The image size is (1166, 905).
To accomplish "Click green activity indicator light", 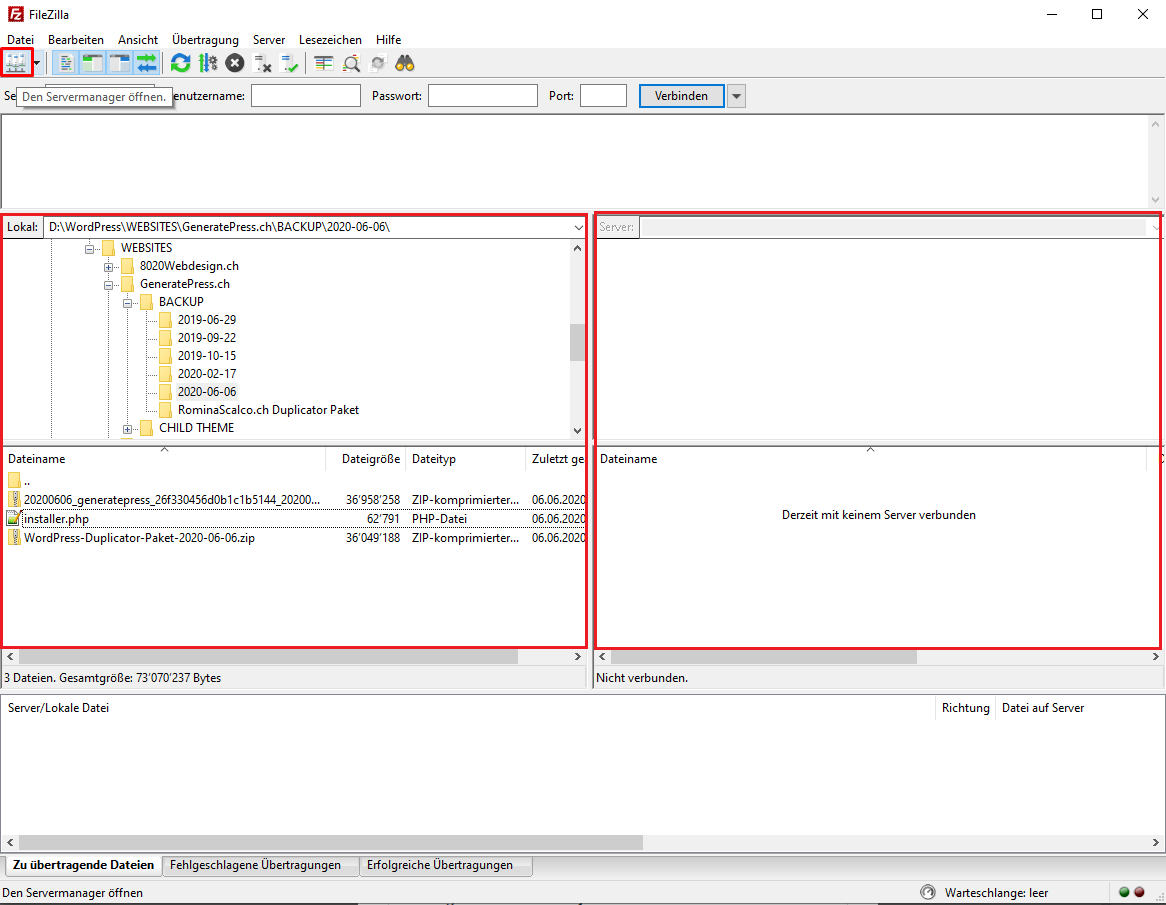I will [x=1124, y=892].
